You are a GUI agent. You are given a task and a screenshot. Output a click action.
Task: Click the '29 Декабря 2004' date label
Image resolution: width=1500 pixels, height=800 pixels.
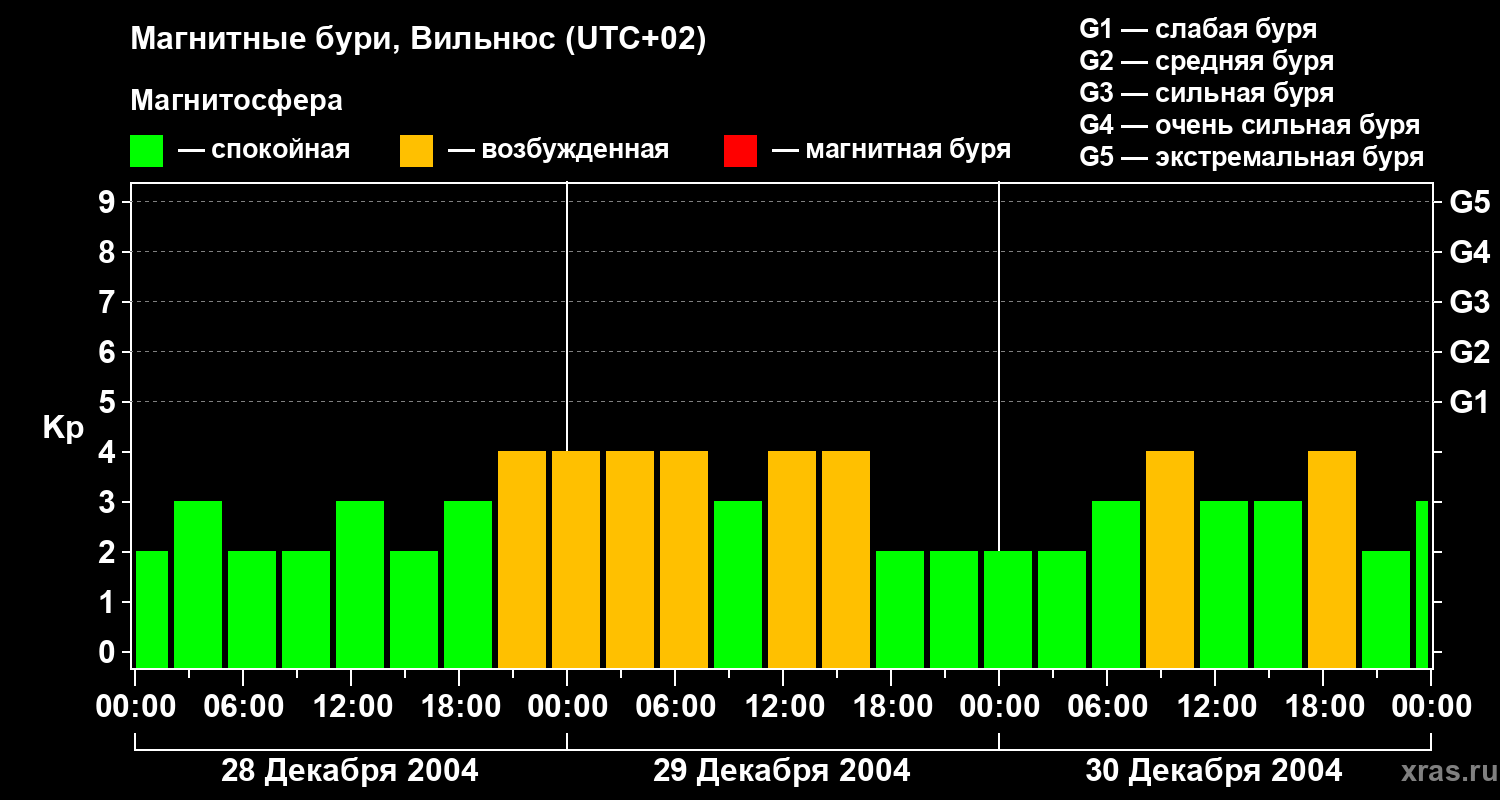781,771
